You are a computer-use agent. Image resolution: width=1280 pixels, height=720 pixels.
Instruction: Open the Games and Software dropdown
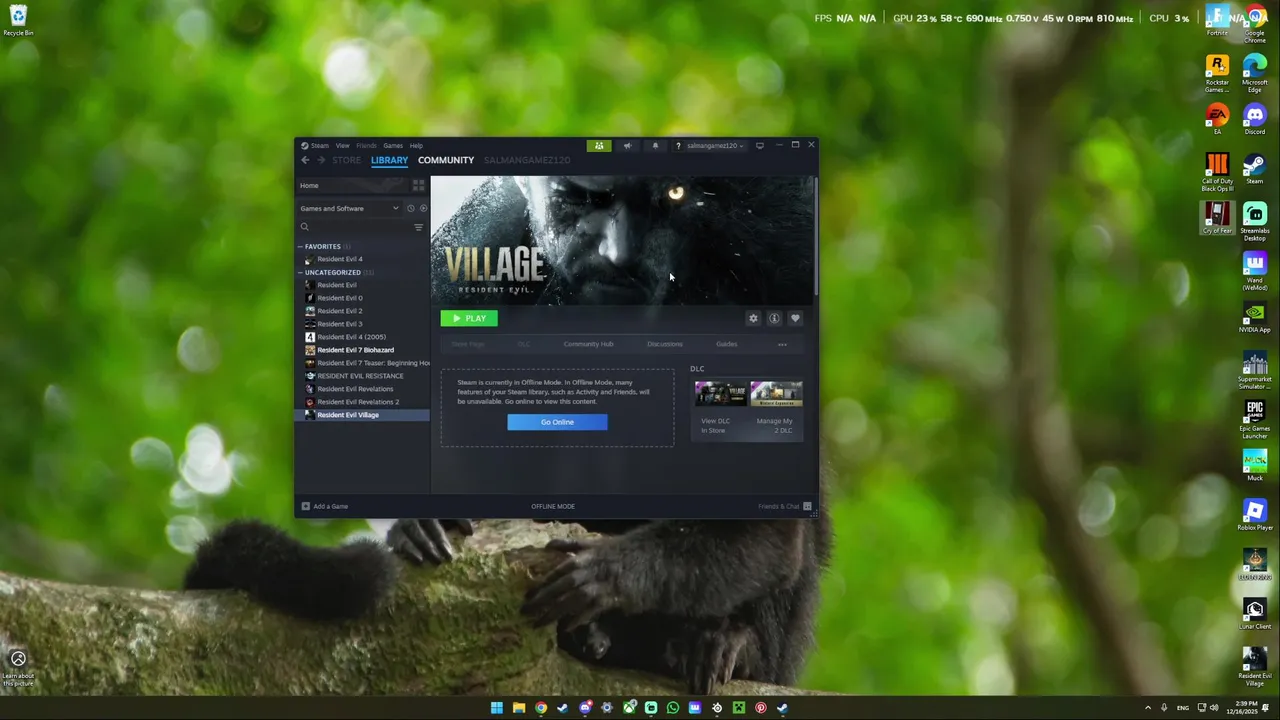pos(349,208)
